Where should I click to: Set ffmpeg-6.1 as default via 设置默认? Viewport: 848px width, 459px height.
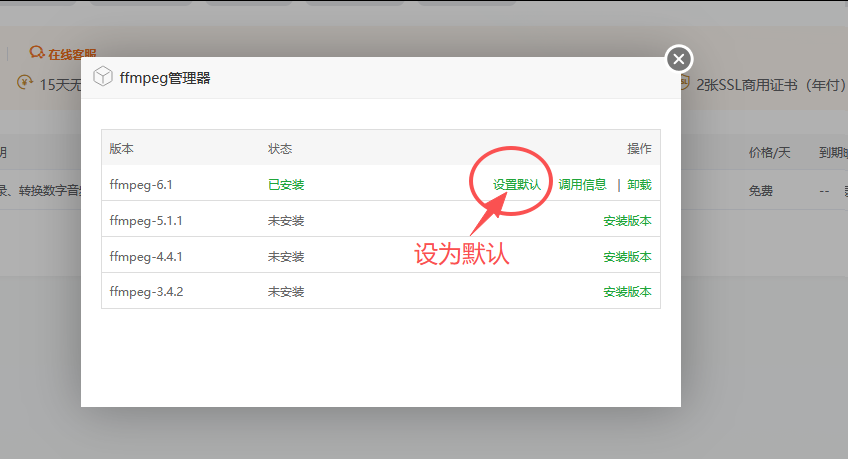516,184
